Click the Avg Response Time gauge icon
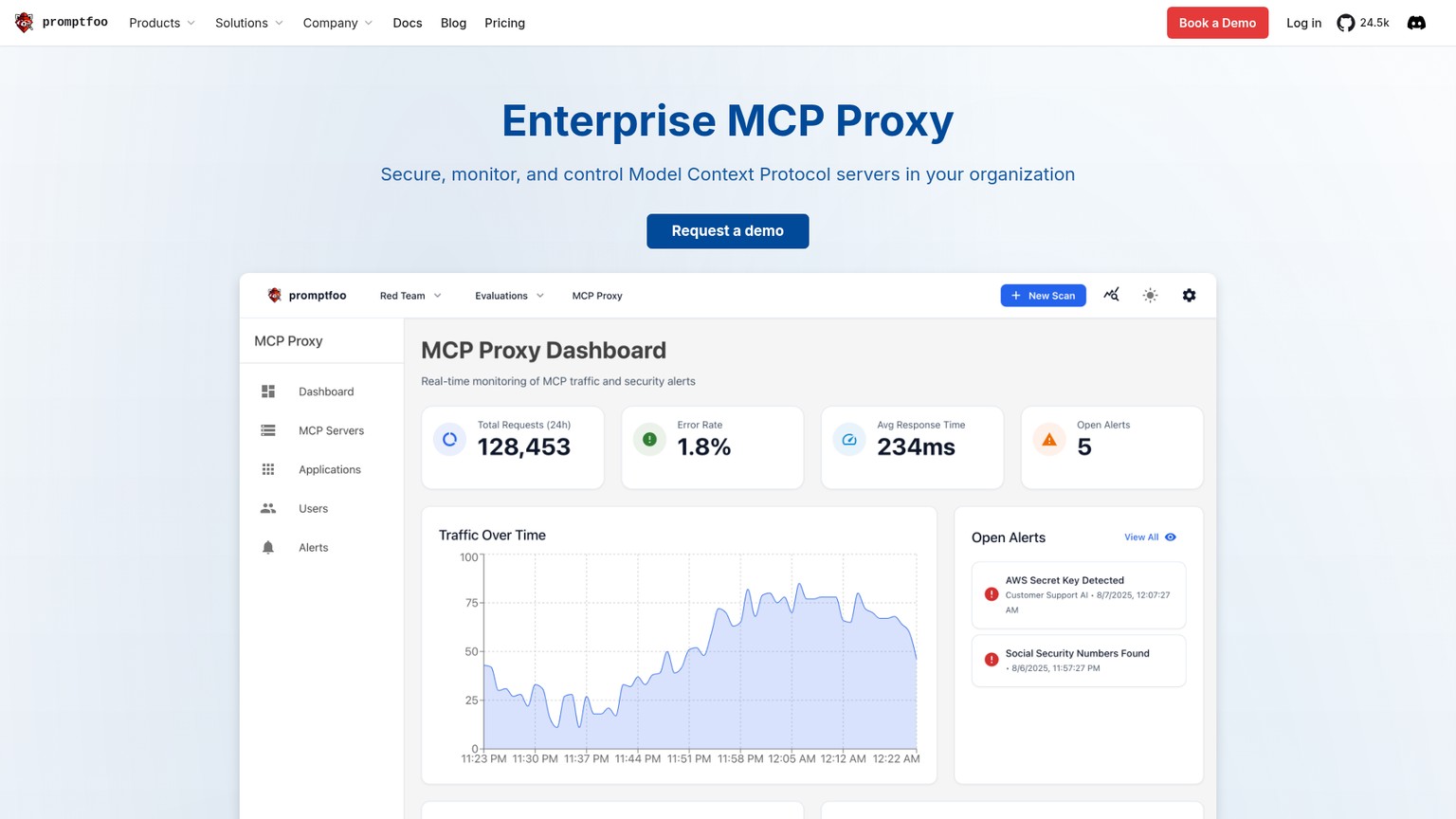Image resolution: width=1456 pixels, height=819 pixels. click(x=849, y=439)
